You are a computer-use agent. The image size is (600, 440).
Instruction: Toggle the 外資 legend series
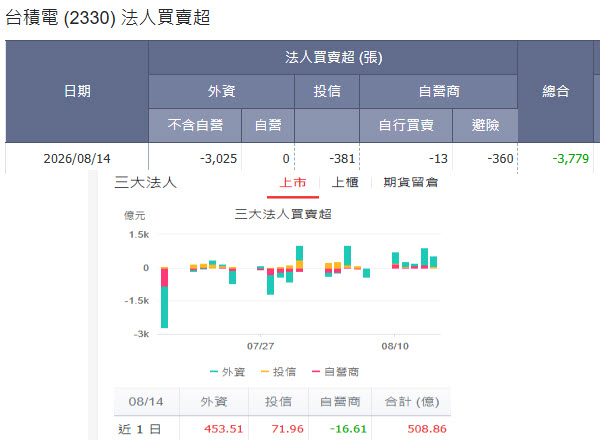click(228, 372)
